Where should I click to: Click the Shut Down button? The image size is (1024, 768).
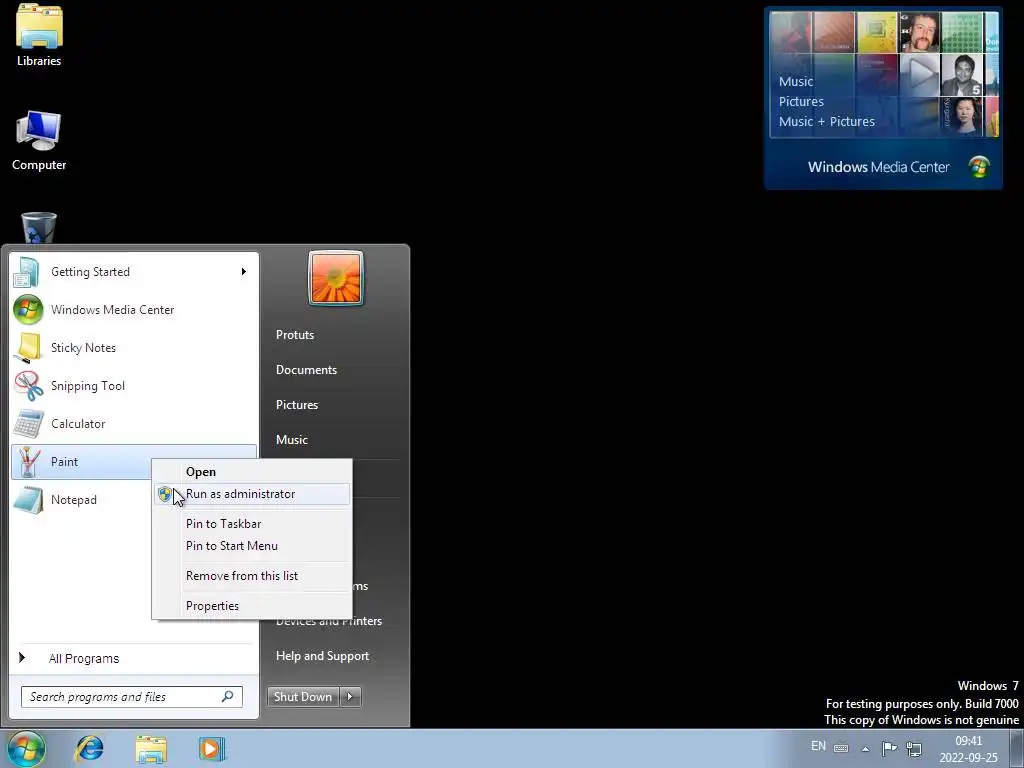[x=304, y=697]
